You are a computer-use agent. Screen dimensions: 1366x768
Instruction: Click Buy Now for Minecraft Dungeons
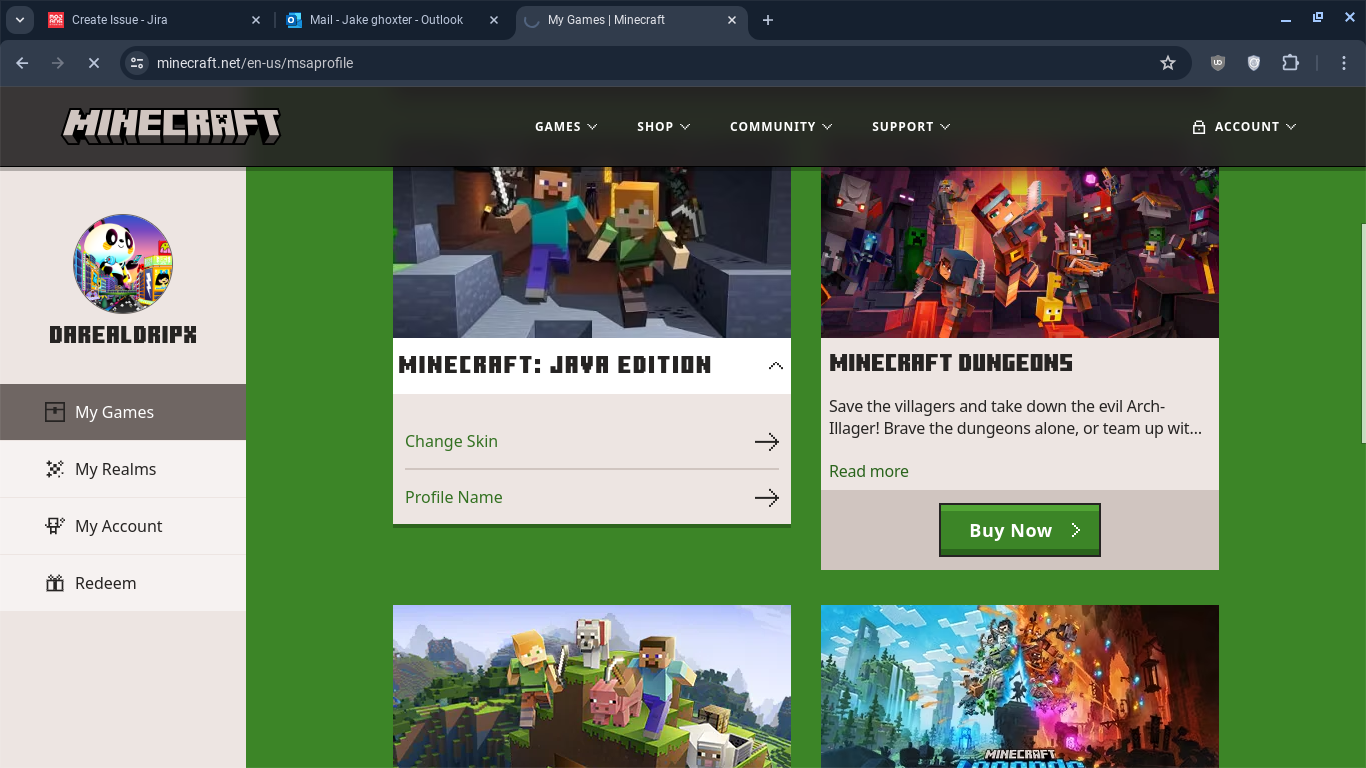(1020, 530)
